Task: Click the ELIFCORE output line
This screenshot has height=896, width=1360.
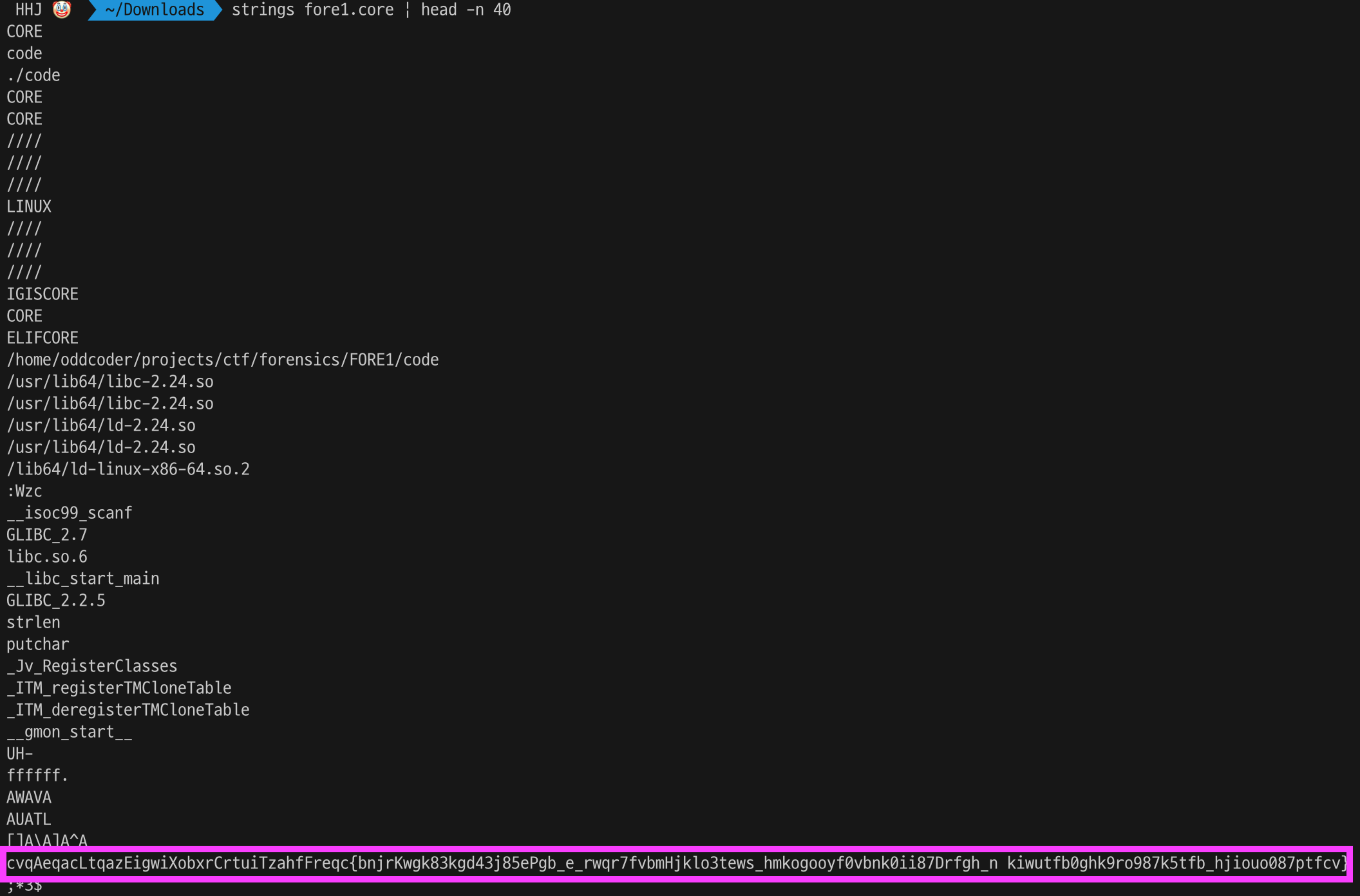Action: coord(42,338)
